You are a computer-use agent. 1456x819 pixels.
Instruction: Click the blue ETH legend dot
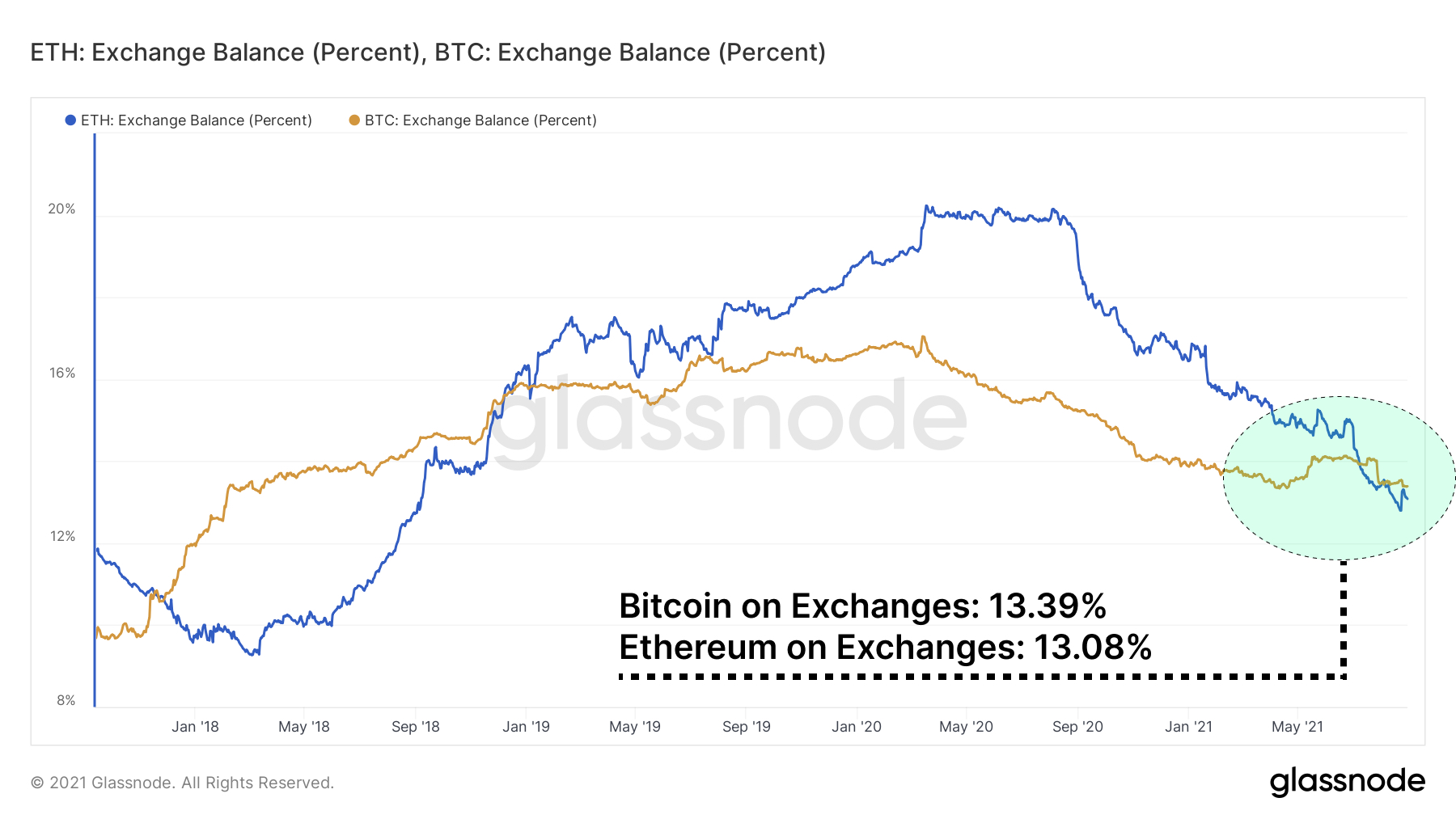pos(70,120)
